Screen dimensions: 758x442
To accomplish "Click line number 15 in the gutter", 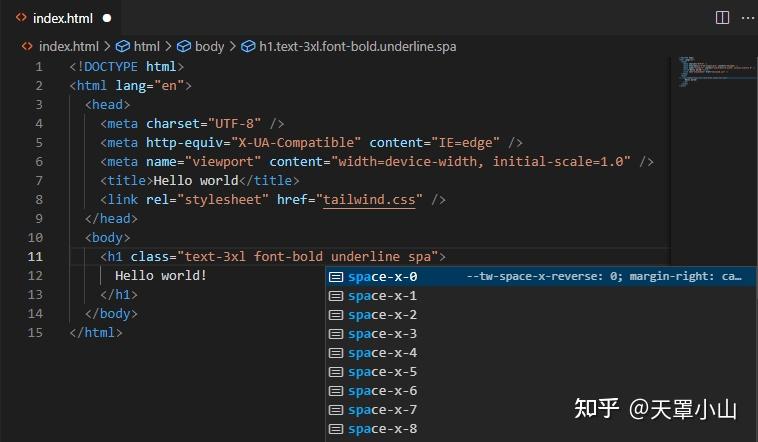I will click(35, 333).
